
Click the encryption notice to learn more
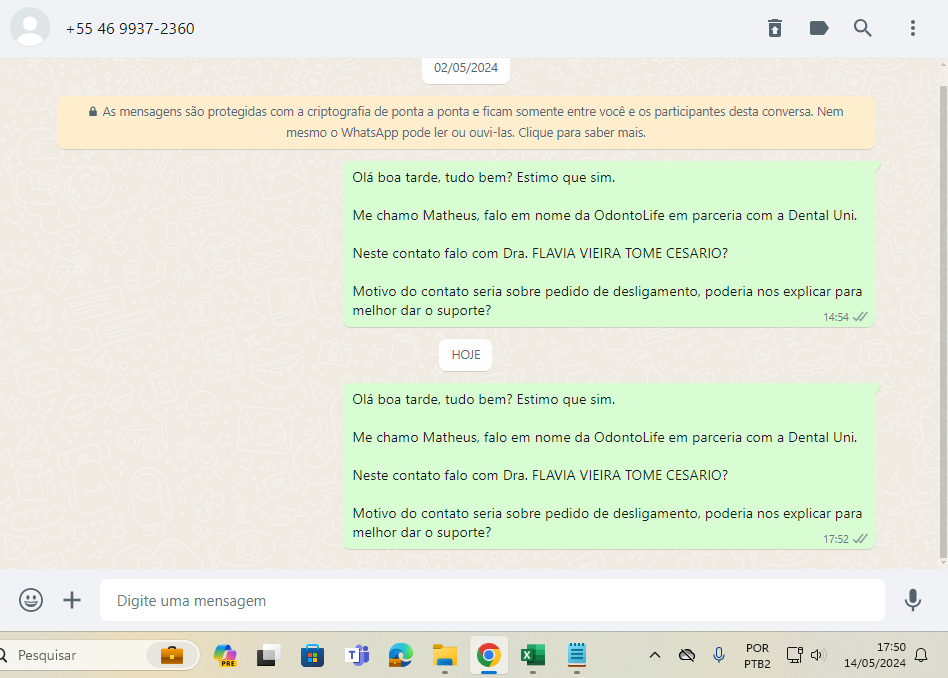(x=466, y=122)
